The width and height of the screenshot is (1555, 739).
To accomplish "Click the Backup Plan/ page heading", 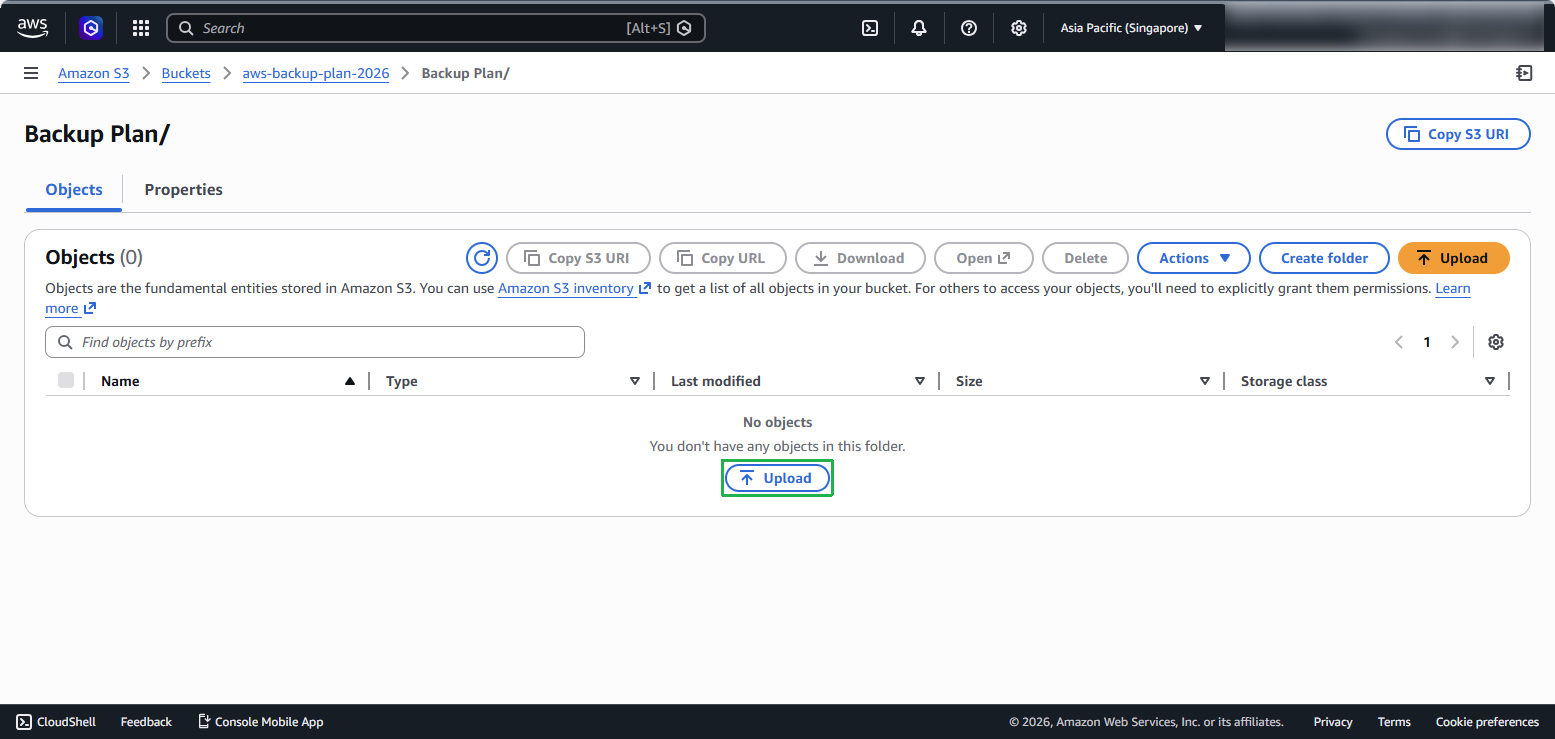I will coord(97,134).
